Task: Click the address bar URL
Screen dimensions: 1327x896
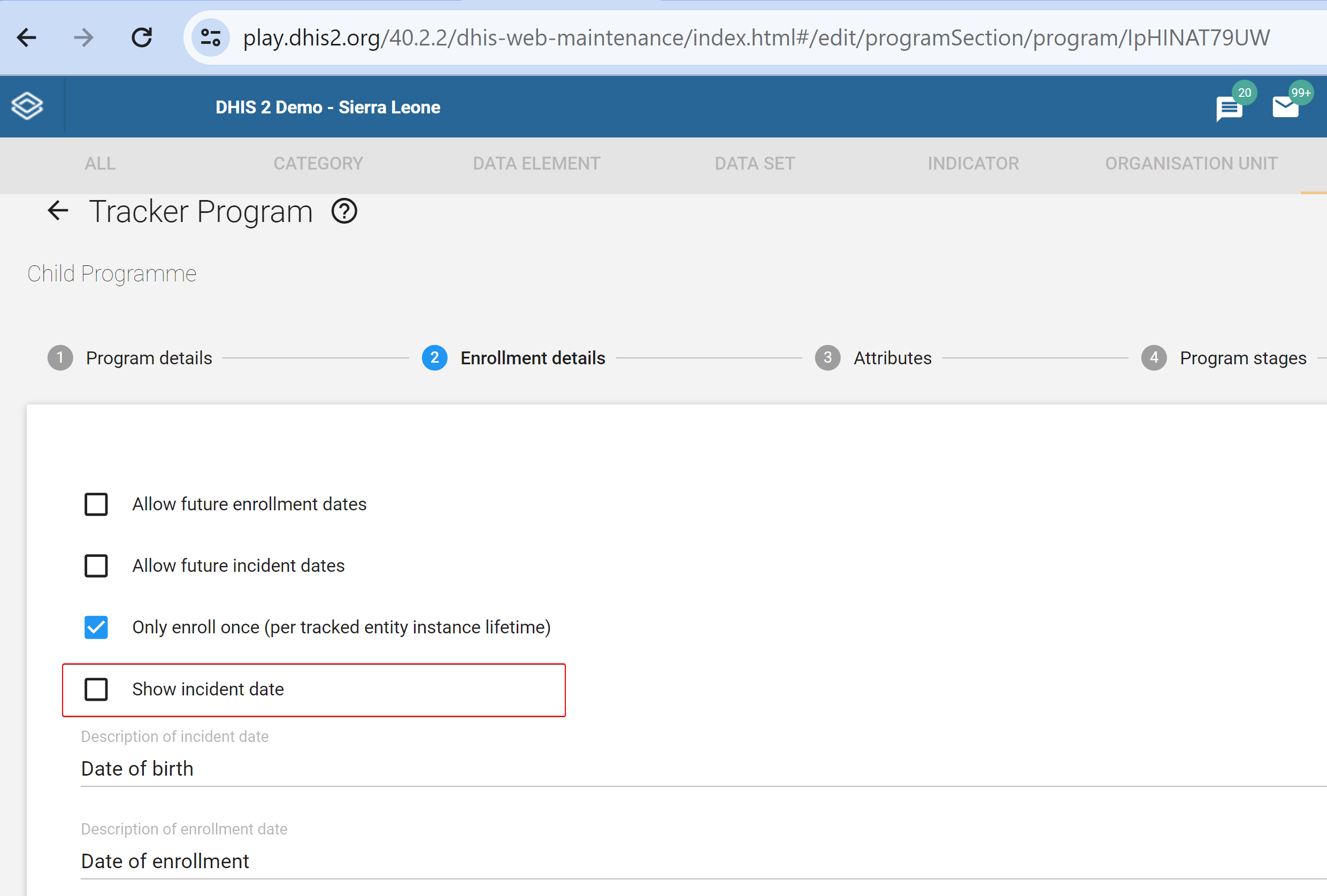Action: tap(756, 37)
